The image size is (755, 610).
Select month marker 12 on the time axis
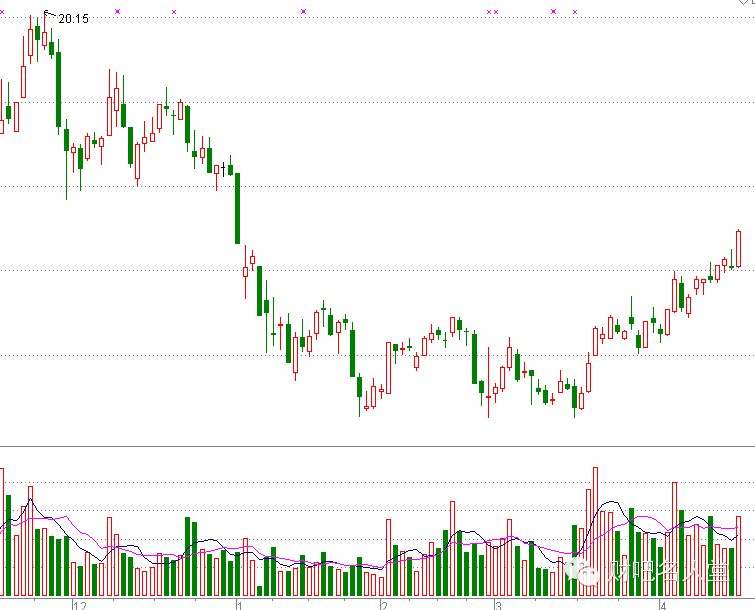[x=80, y=605]
